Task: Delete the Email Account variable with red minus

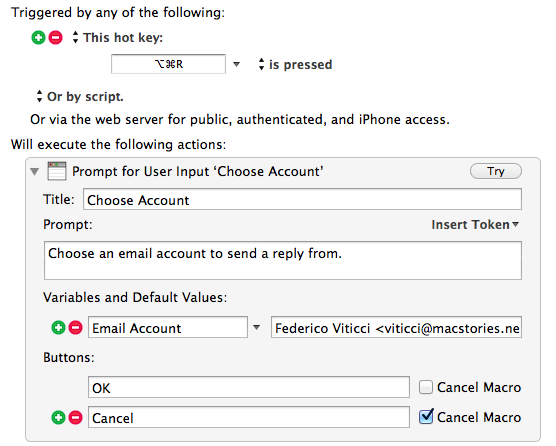Action: 76,327
